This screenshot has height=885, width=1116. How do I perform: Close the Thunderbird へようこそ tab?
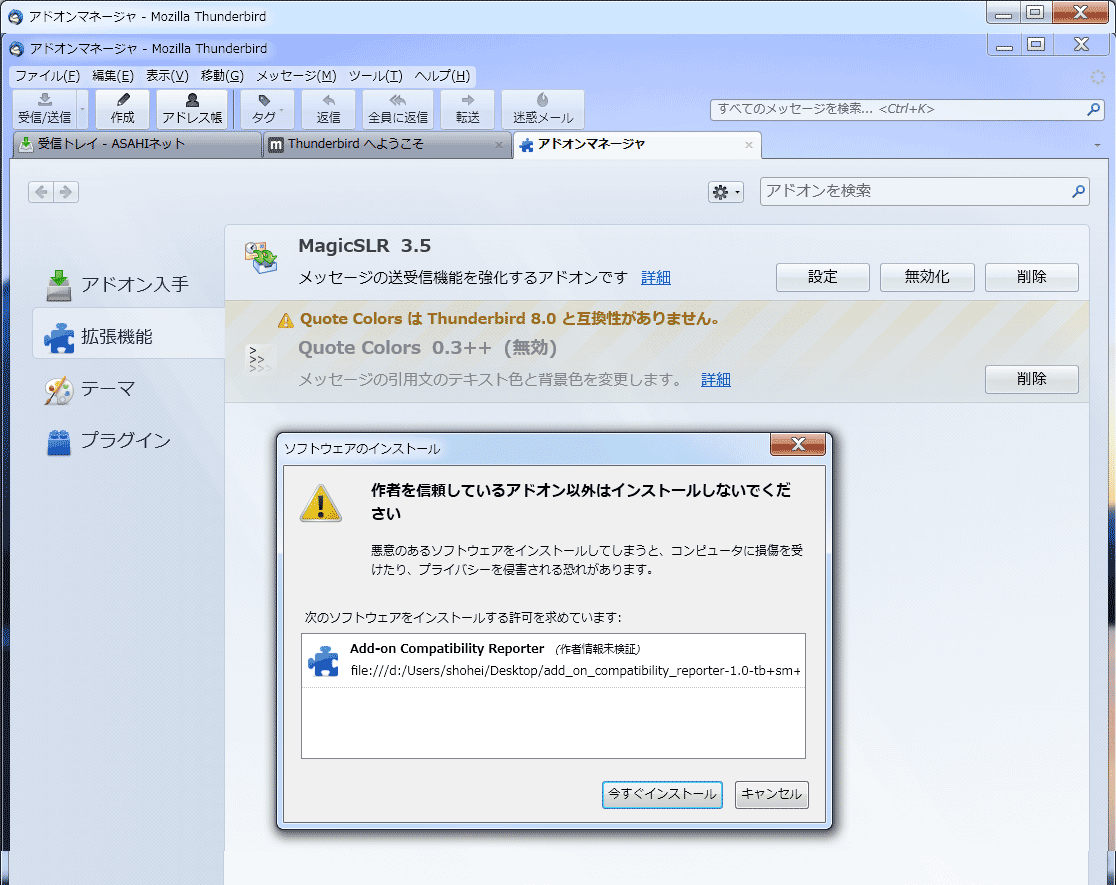pyautogui.click(x=499, y=145)
